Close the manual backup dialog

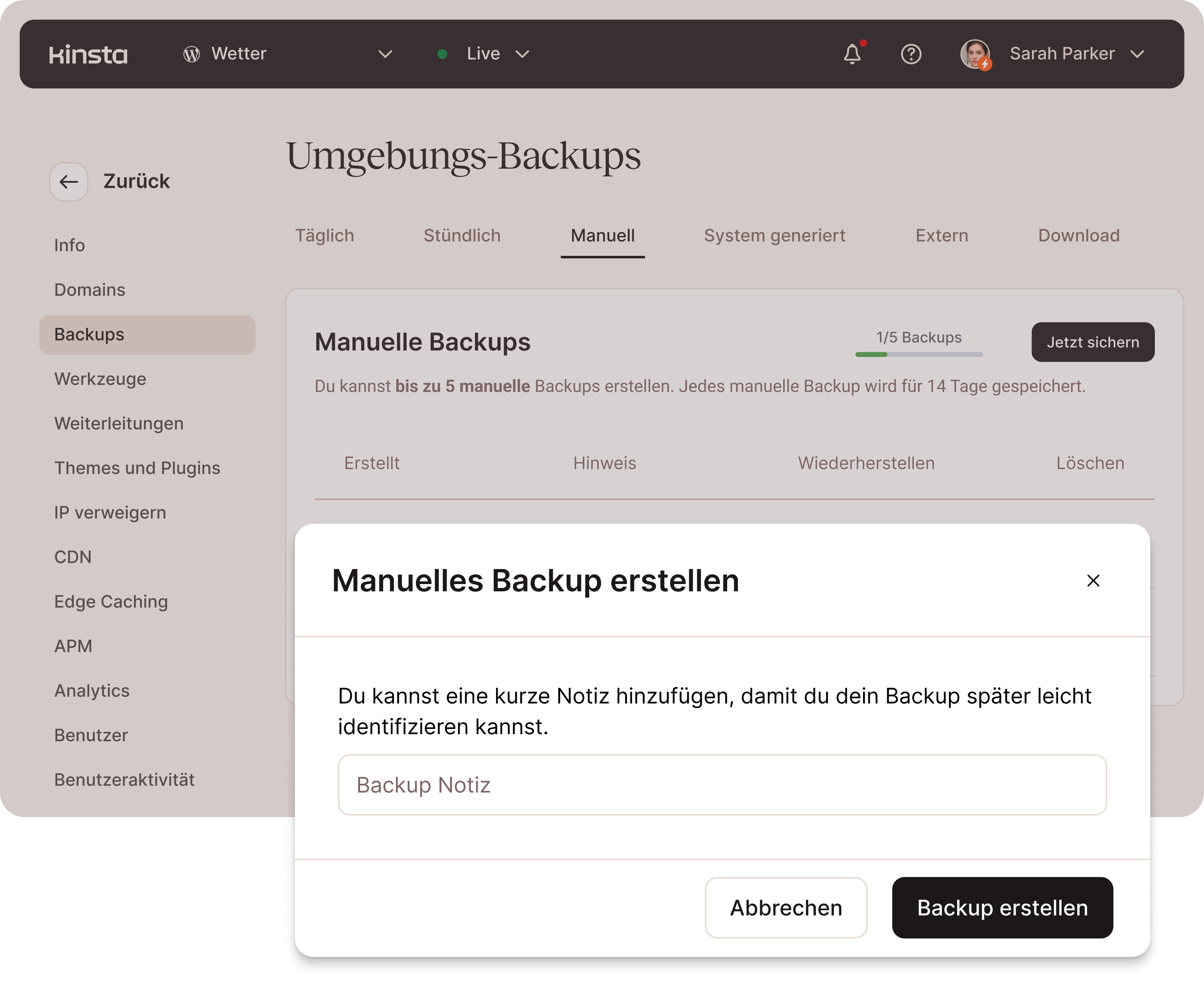pyautogui.click(x=1093, y=581)
